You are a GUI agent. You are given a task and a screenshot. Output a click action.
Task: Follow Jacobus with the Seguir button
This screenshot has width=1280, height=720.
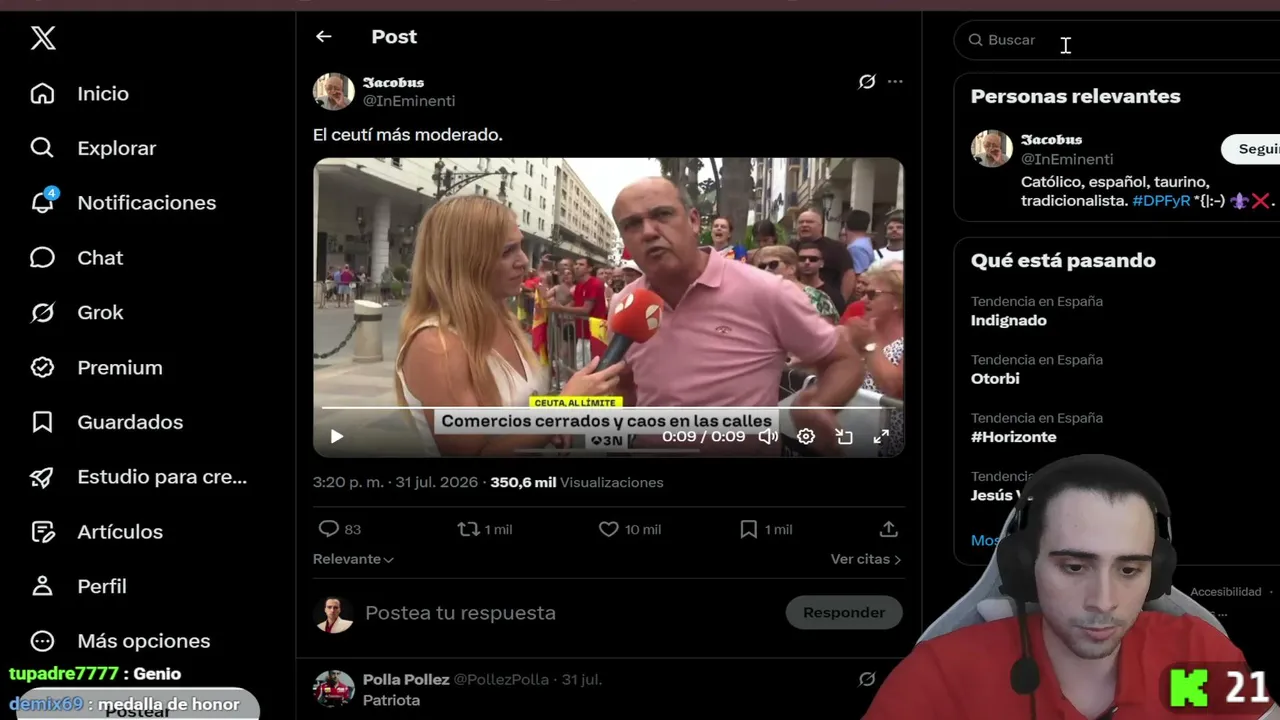coord(1252,149)
